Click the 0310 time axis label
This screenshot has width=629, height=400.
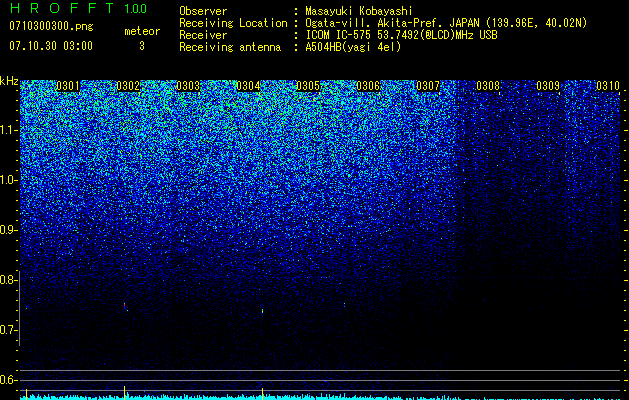coord(608,86)
